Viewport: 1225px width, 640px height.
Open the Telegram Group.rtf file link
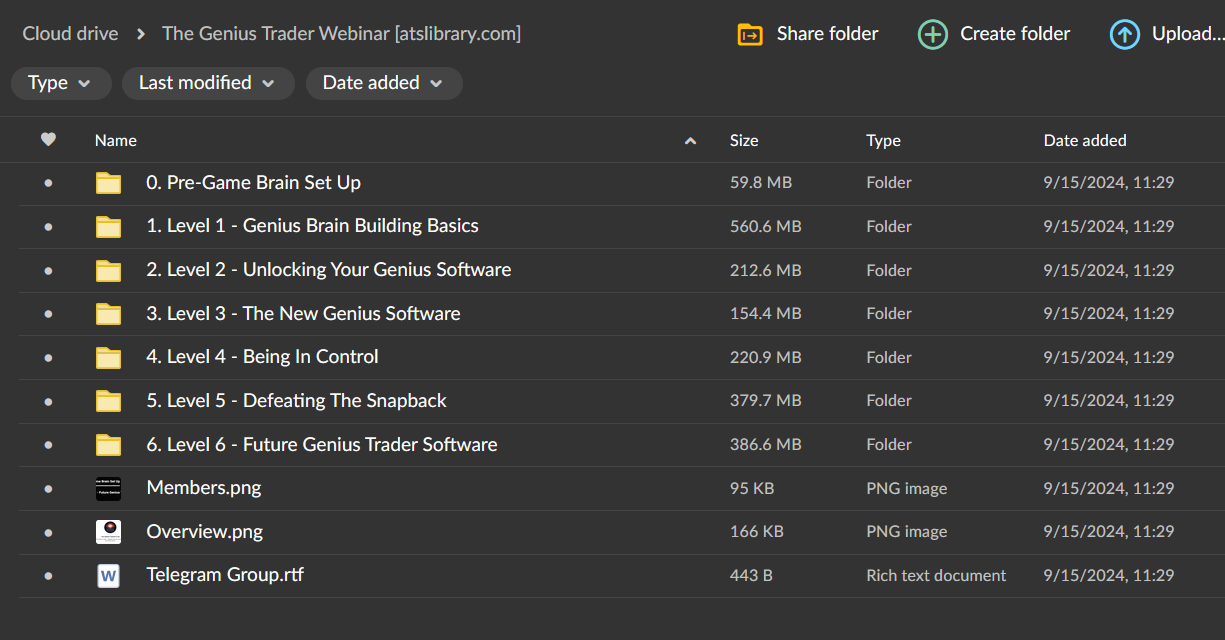click(x=225, y=574)
